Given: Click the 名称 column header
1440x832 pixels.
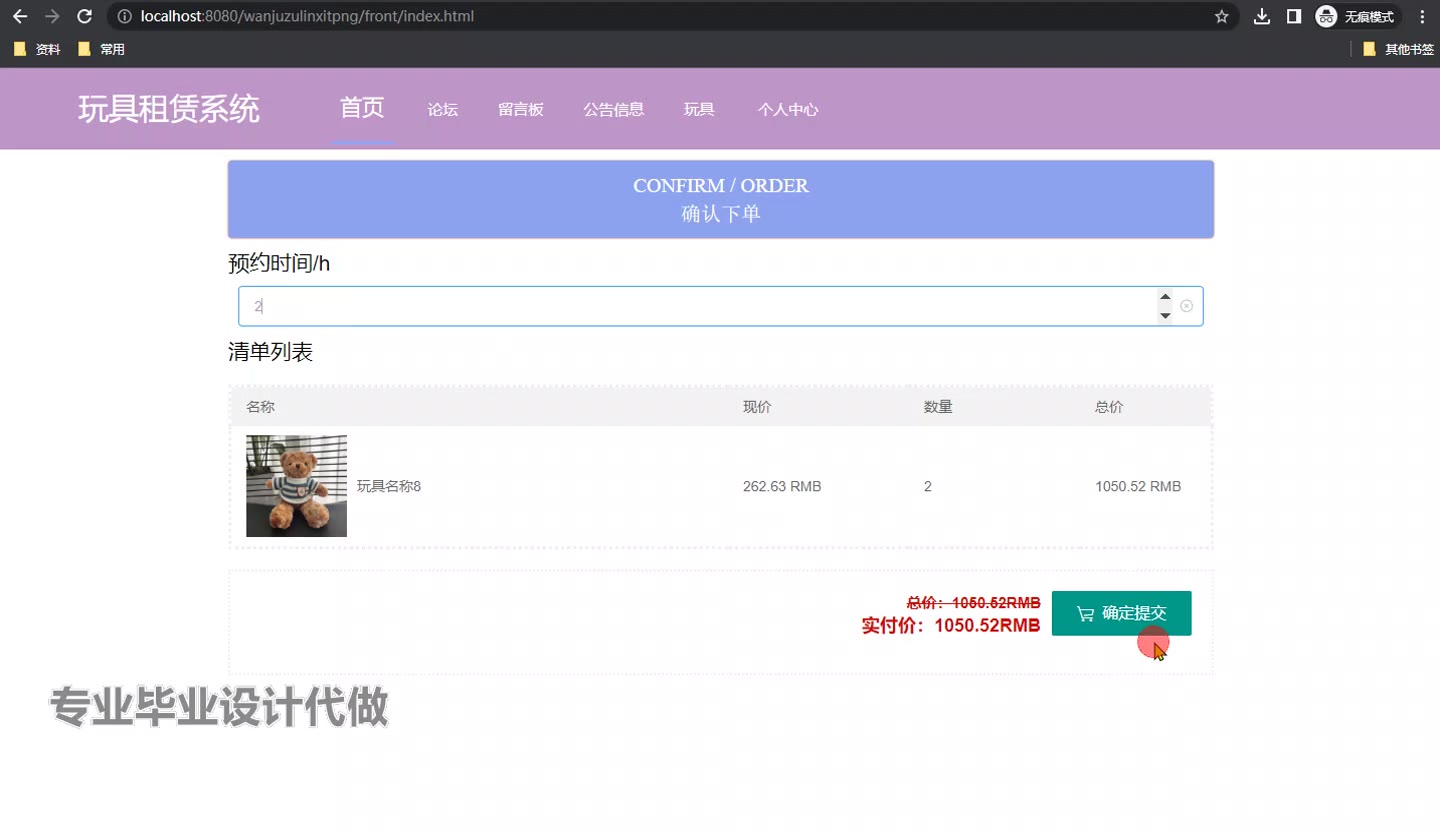Looking at the screenshot, I should pos(260,407).
